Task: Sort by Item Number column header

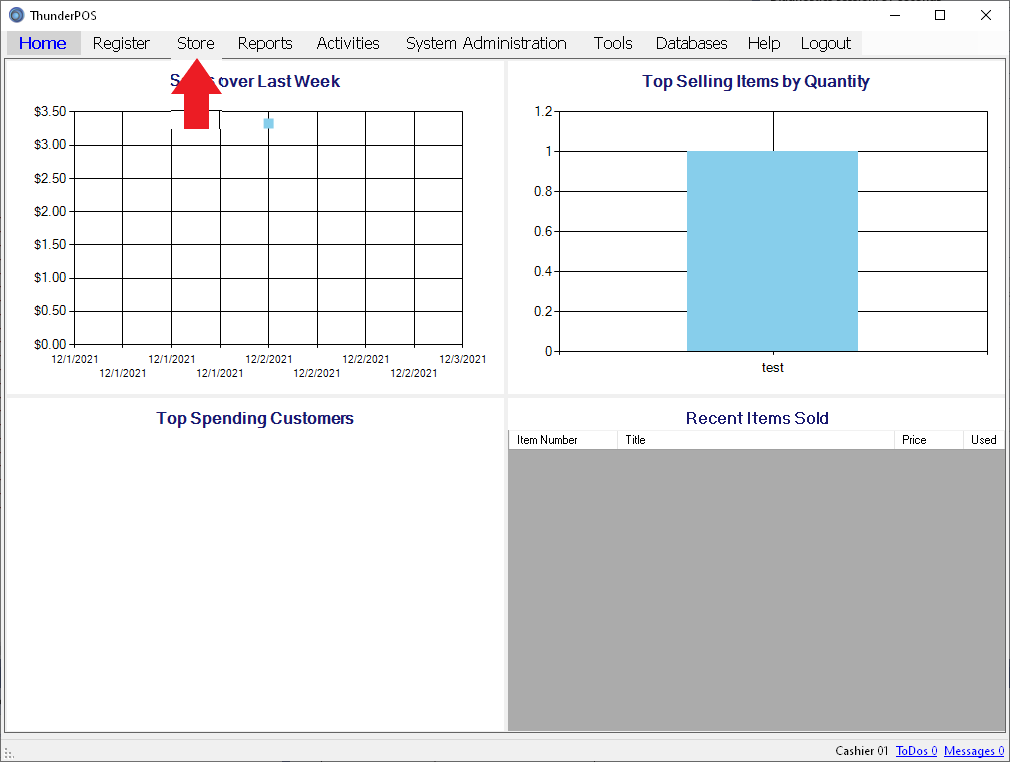Action: pyautogui.click(x=562, y=440)
